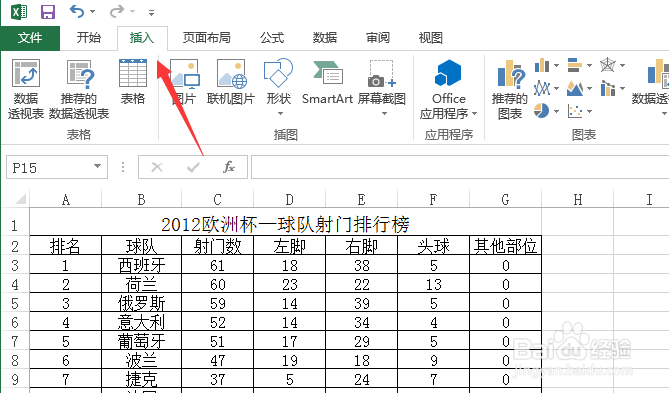Image resolution: width=669 pixels, height=393 pixels.
Task: Insert a SmartArt graphic
Action: [x=327, y=82]
